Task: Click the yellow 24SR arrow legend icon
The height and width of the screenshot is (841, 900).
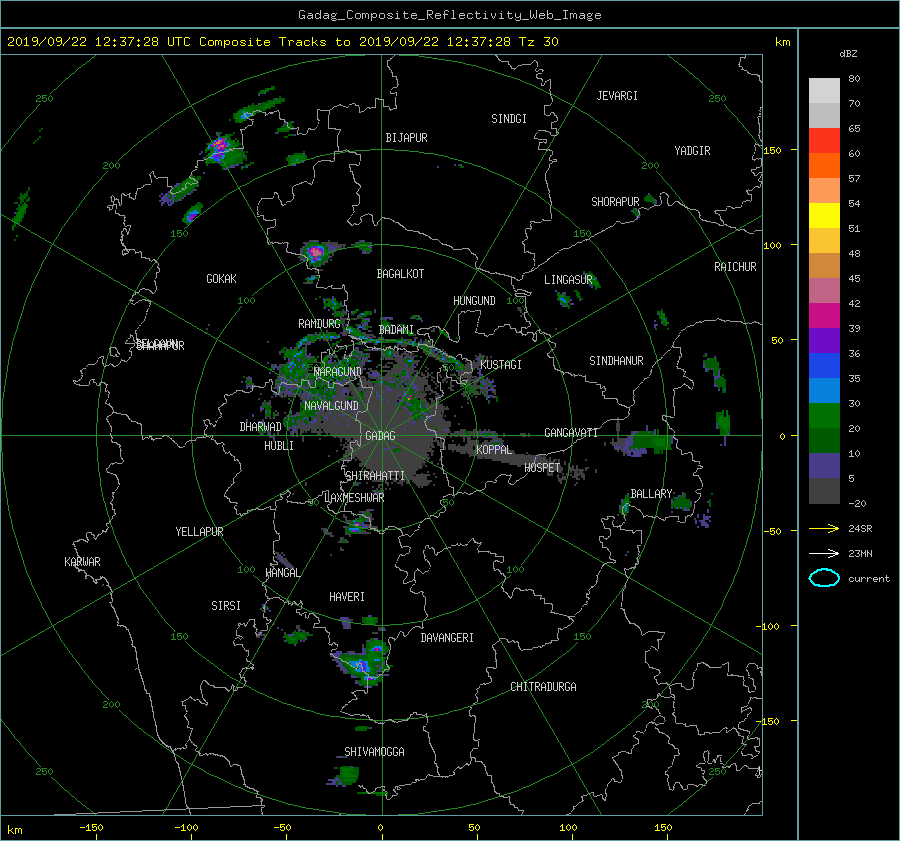Action: coord(824,529)
